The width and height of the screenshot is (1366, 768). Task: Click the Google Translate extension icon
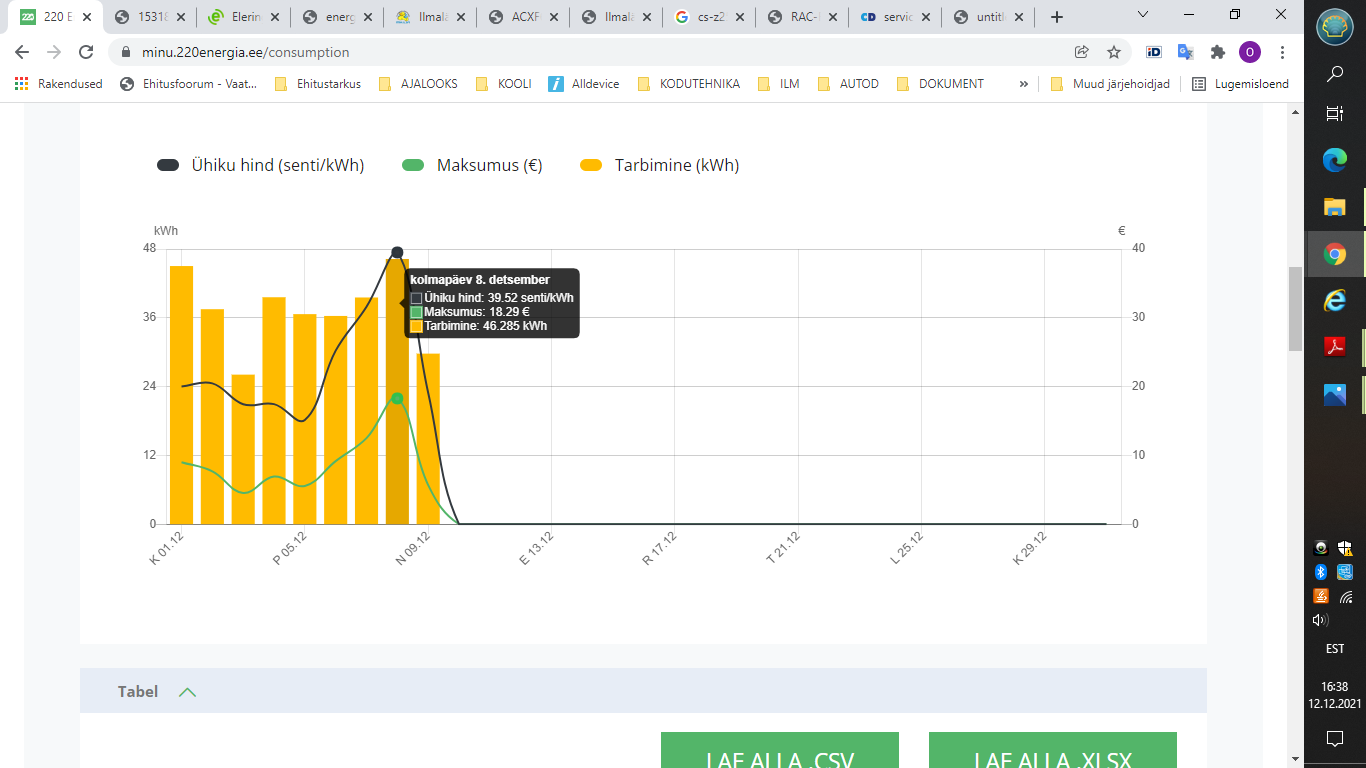point(1185,52)
